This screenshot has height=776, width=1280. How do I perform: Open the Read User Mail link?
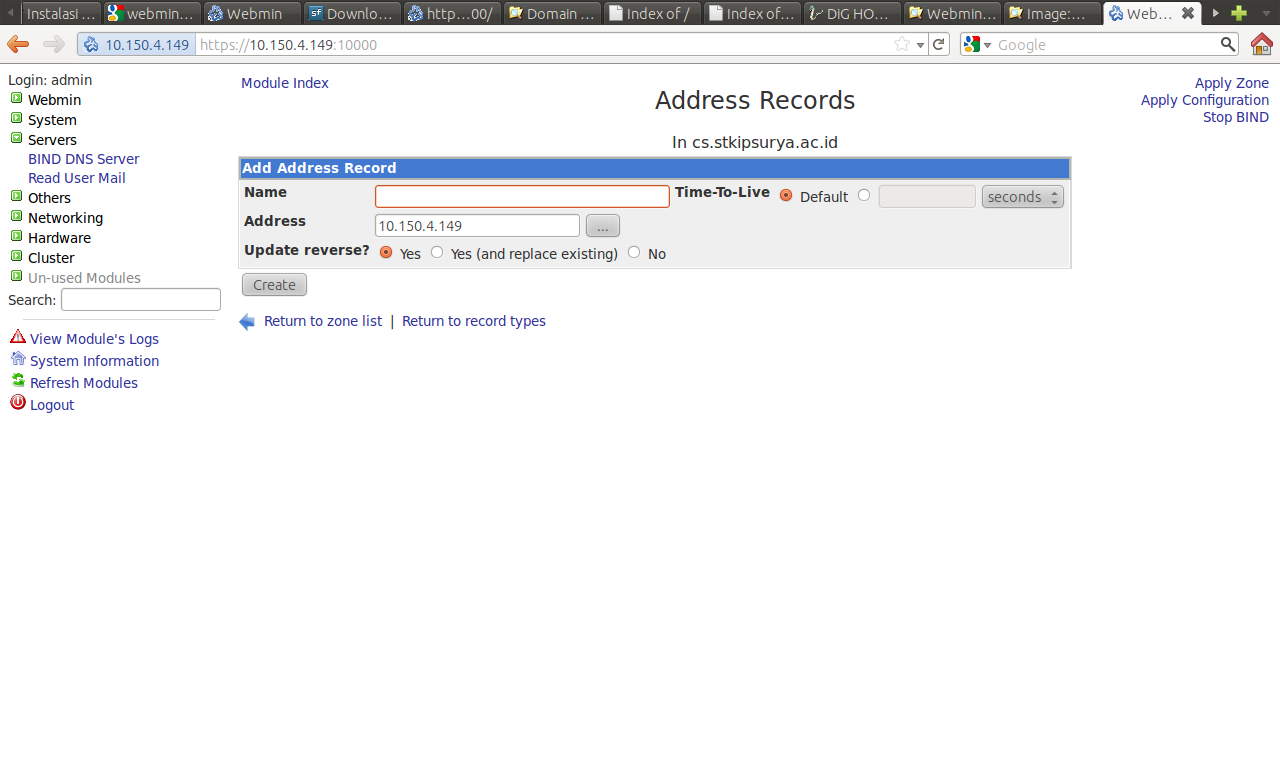tap(77, 178)
